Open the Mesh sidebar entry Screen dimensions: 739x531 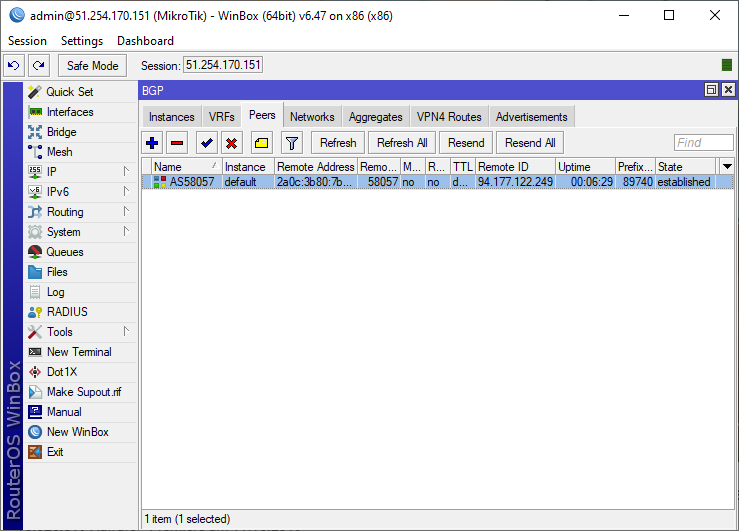[80, 152]
